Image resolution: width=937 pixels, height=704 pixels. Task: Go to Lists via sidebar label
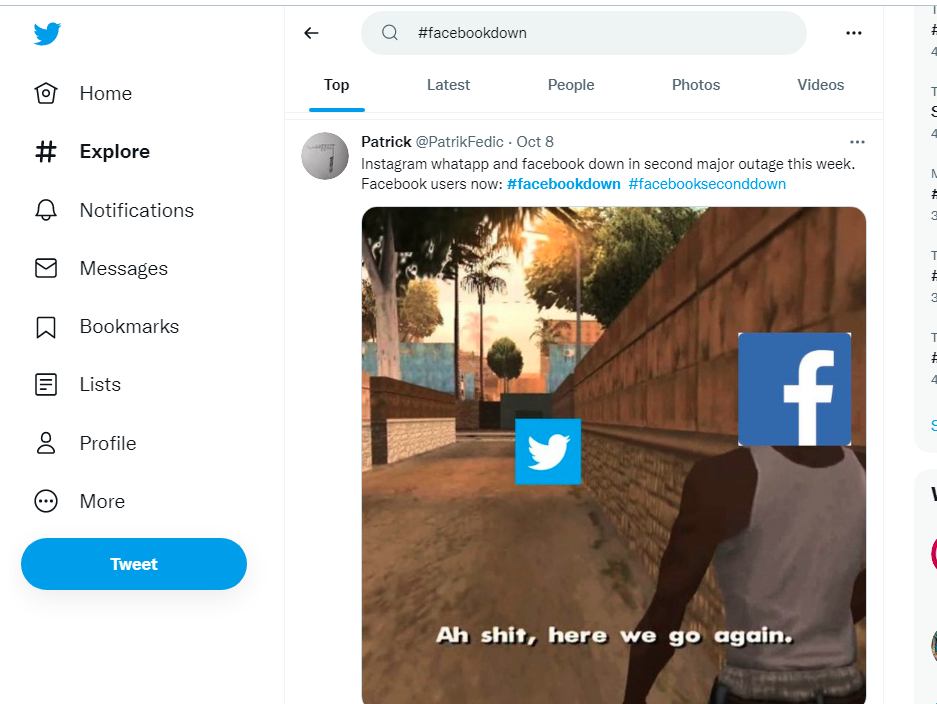pos(100,385)
